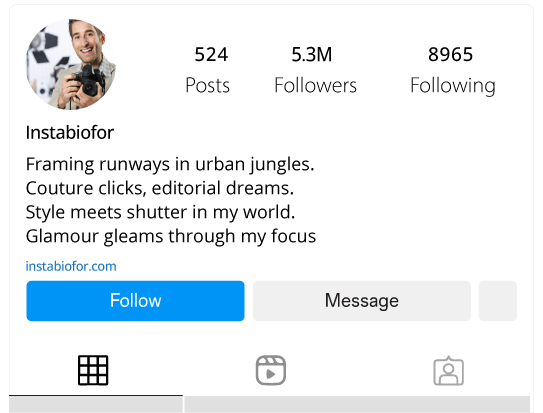Screen dimensions: 543x413
Task: Open the instabiofor.com website link
Action: [71, 266]
